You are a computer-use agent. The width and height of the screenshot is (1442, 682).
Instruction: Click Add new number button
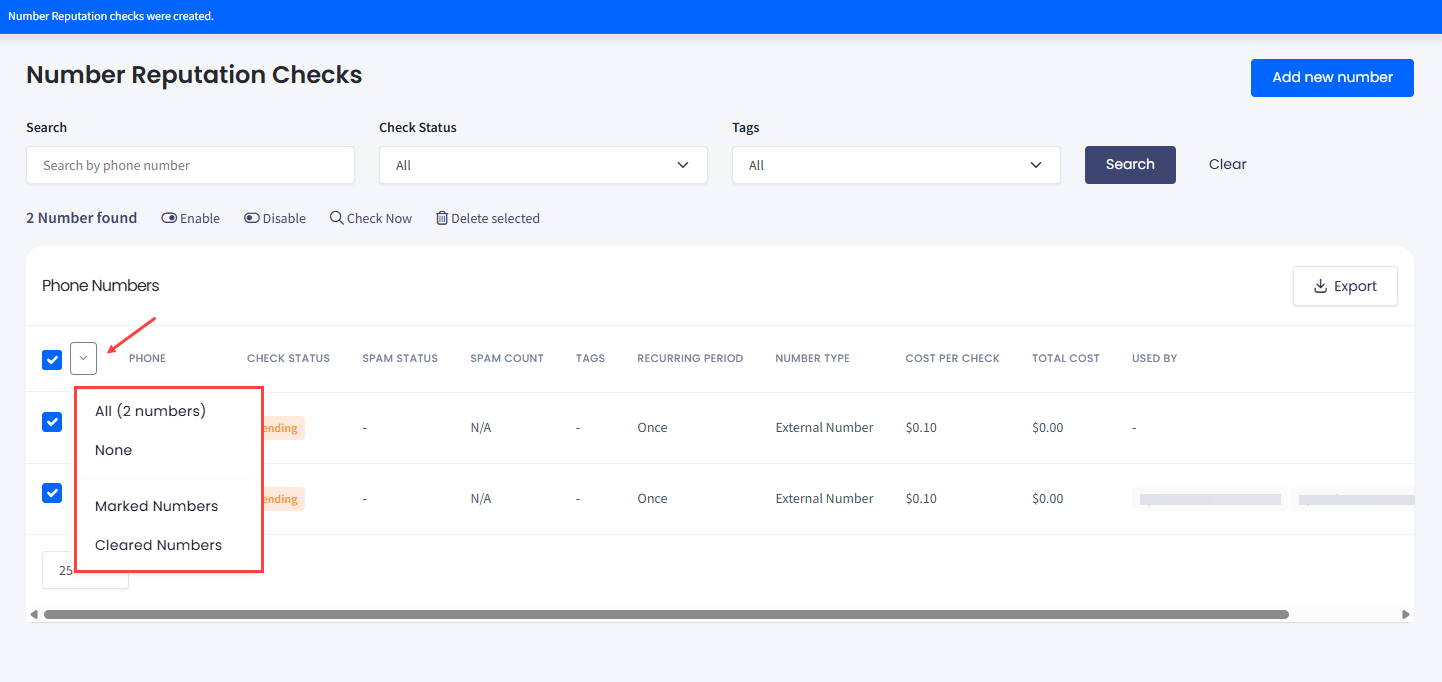1332,78
